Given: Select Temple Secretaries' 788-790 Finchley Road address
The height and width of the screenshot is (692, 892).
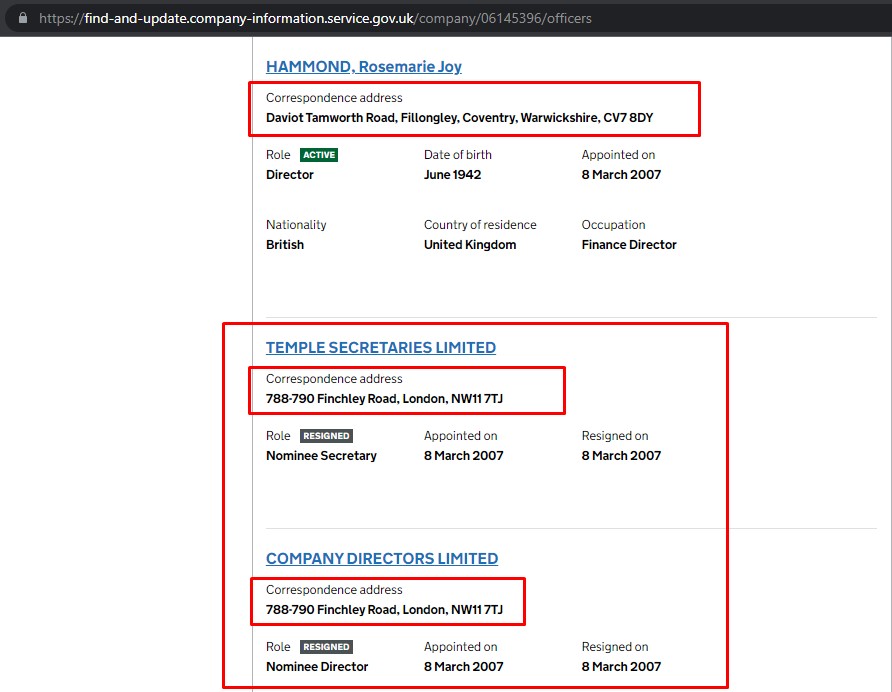Looking at the screenshot, I should tap(384, 398).
